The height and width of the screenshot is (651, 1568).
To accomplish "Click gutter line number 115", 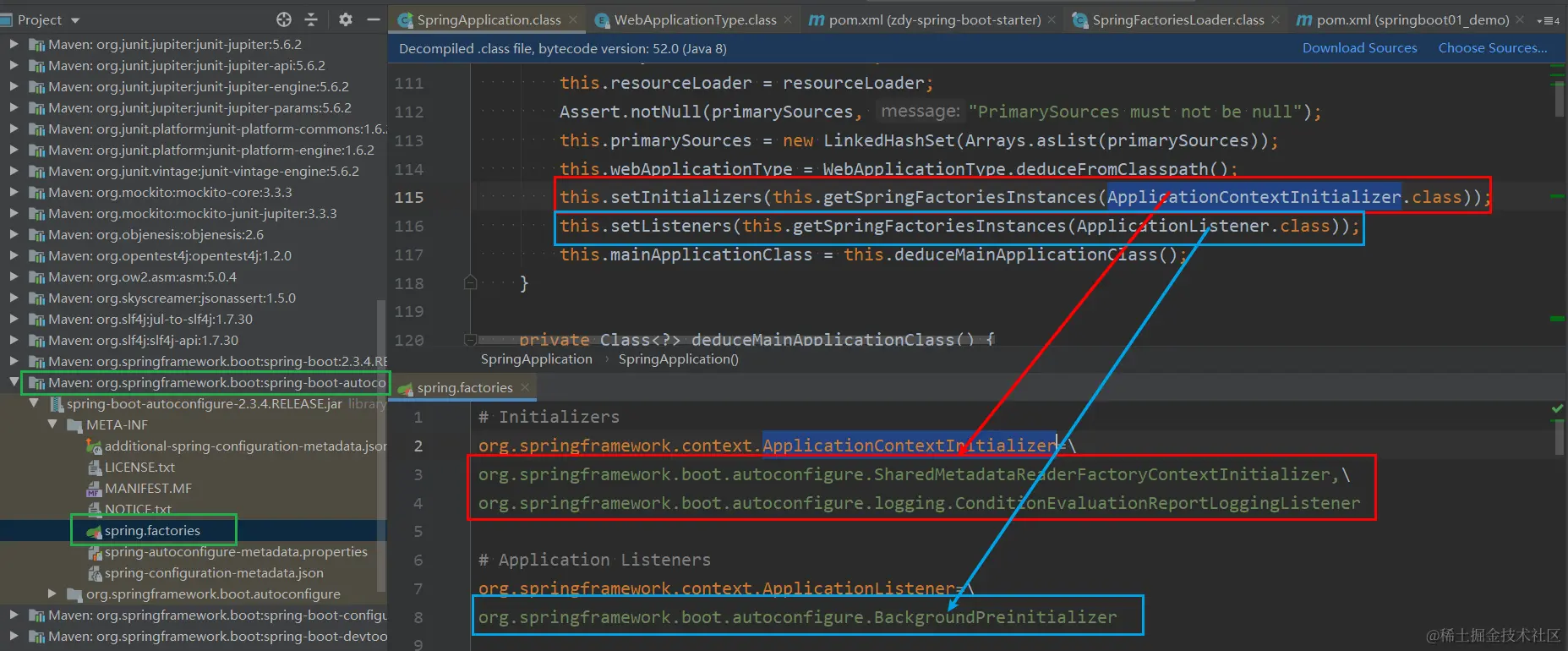I will pyautogui.click(x=409, y=197).
